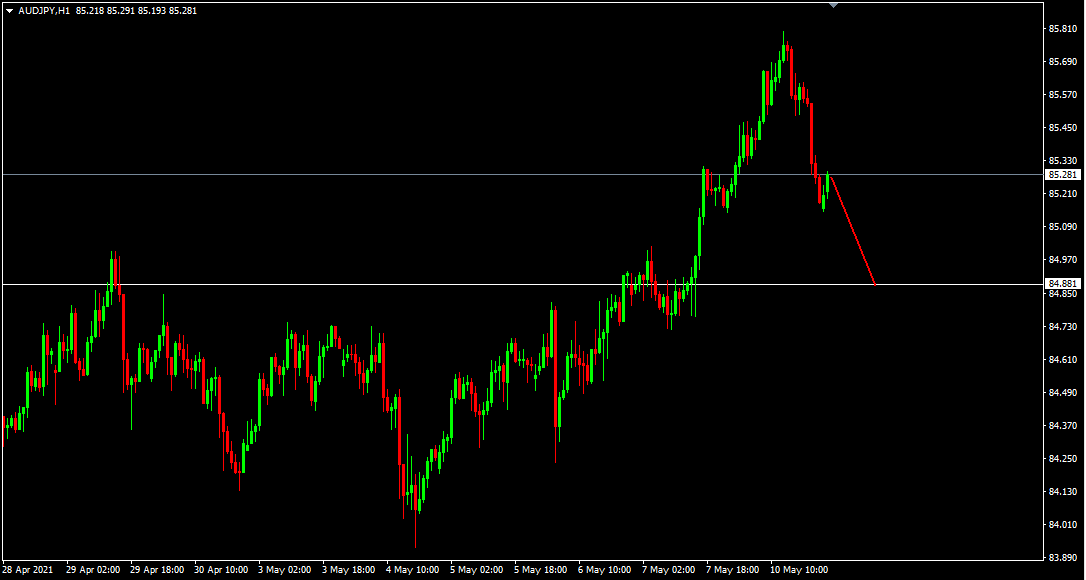Click the 5 May 02:00 time label
The width and height of the screenshot is (1086, 580).
click(477, 570)
